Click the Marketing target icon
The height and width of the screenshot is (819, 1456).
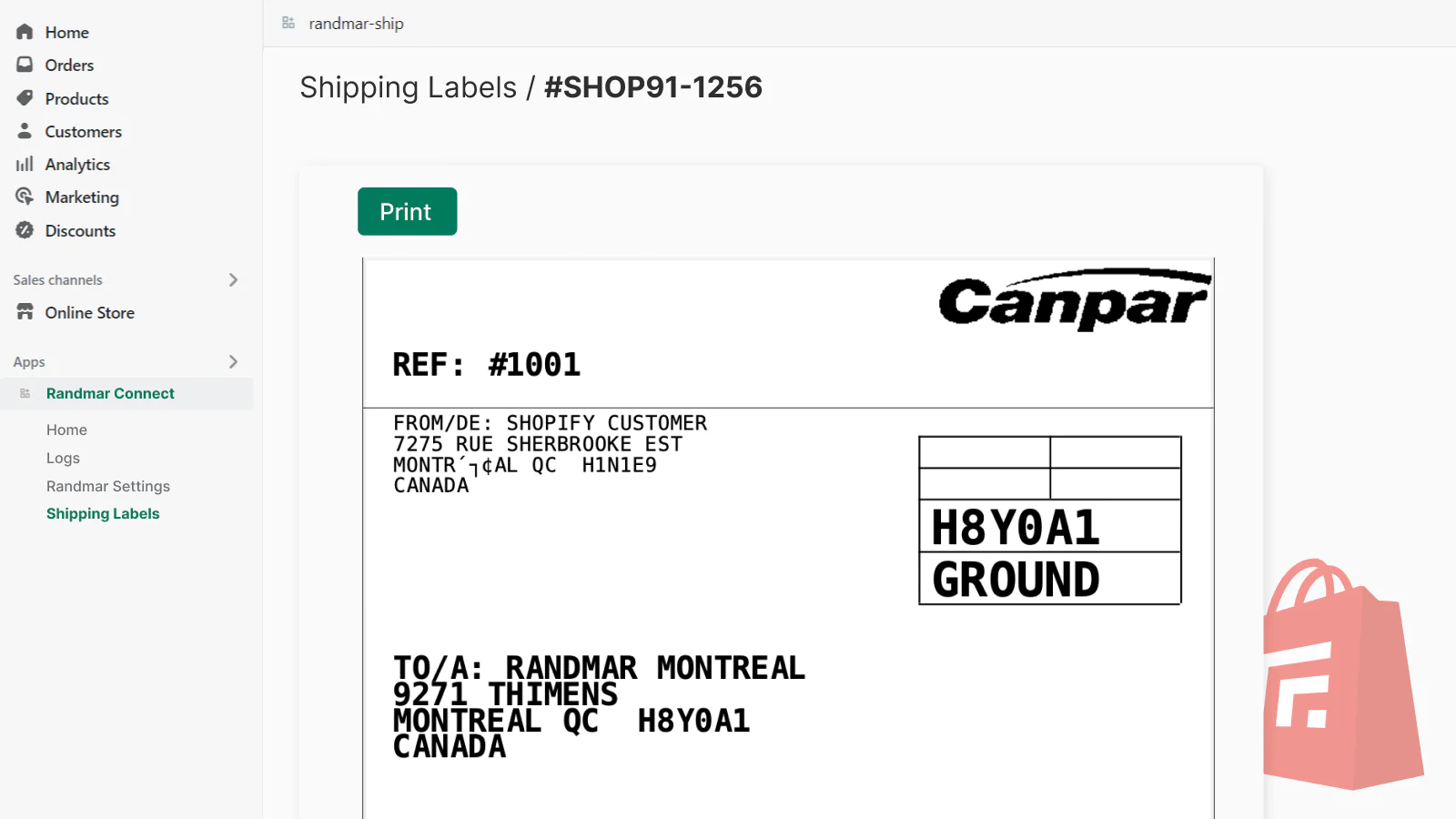click(25, 197)
